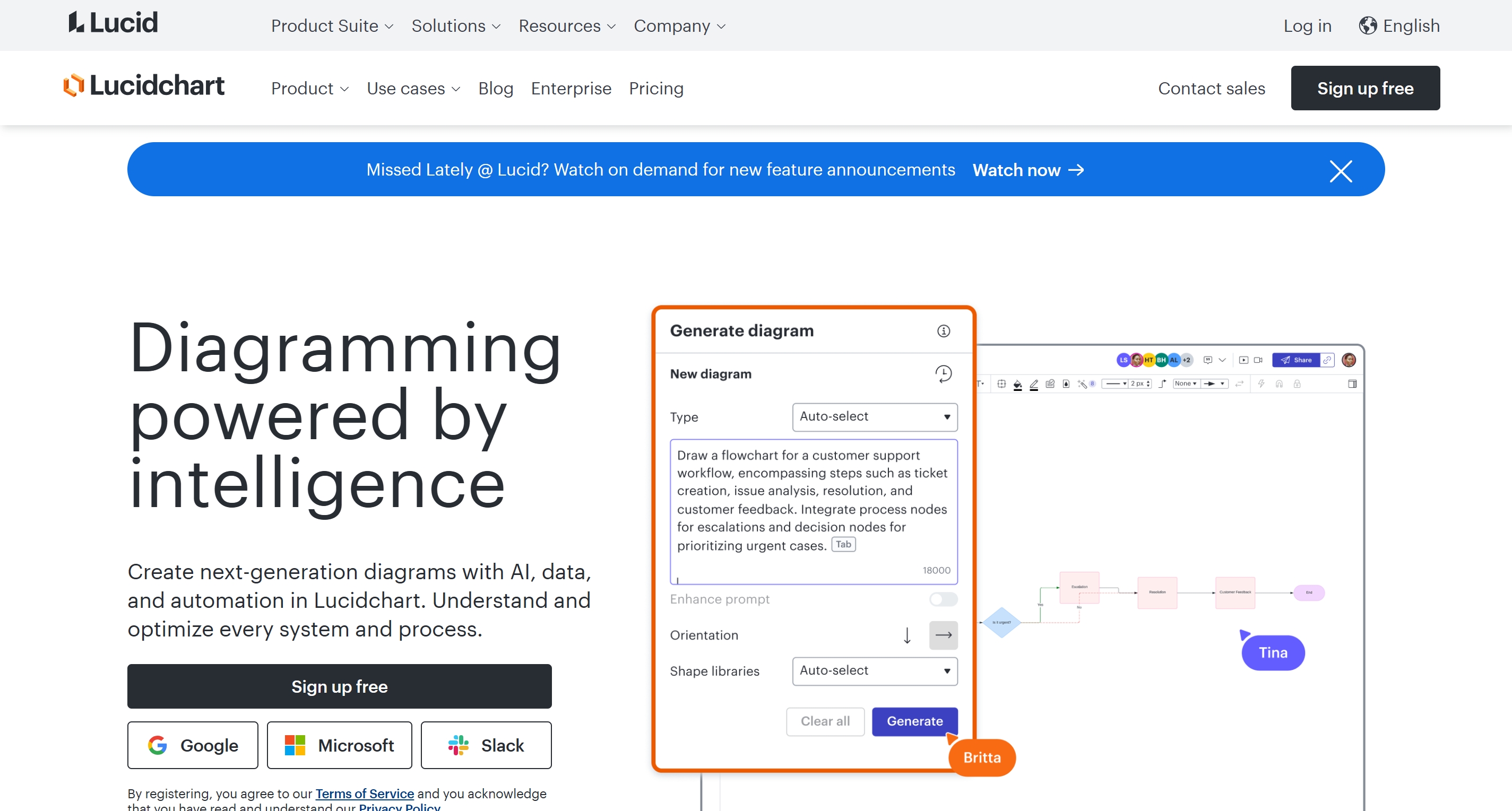The image size is (1512, 811).
Task: Click the magic wand icon in toolbar
Action: point(1082,385)
